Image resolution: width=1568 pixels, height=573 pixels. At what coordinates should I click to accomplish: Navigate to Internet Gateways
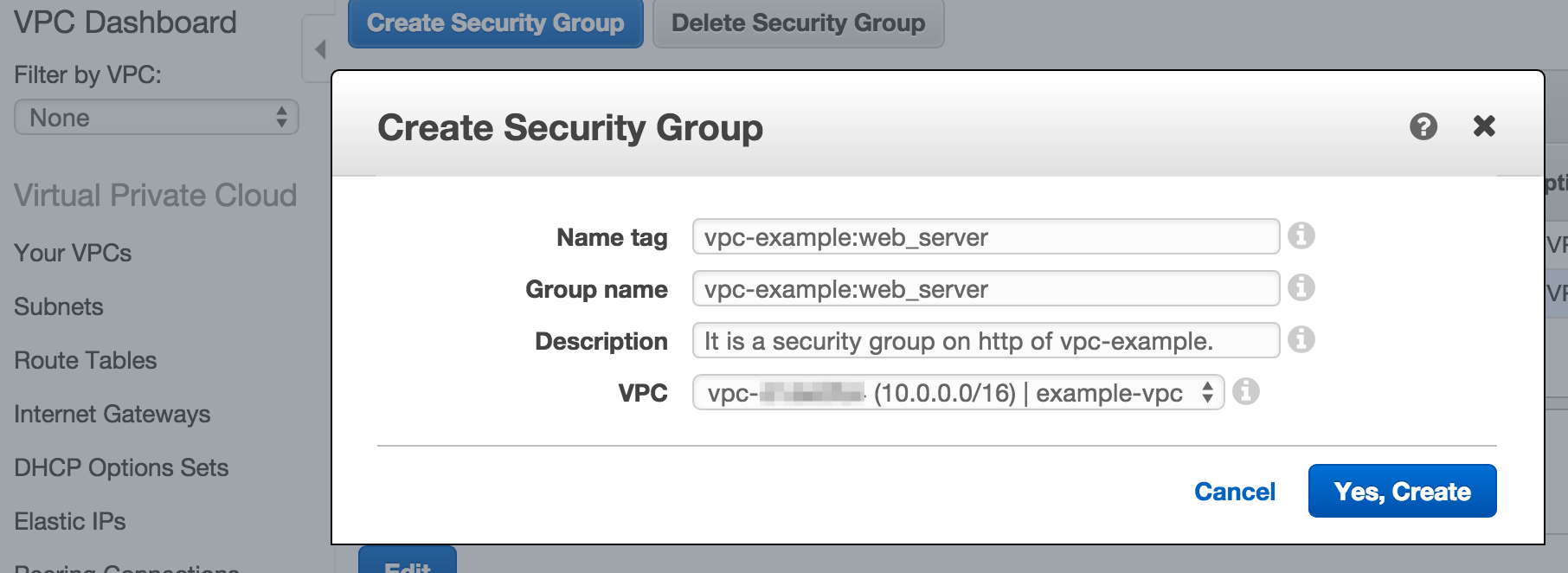click(x=111, y=415)
